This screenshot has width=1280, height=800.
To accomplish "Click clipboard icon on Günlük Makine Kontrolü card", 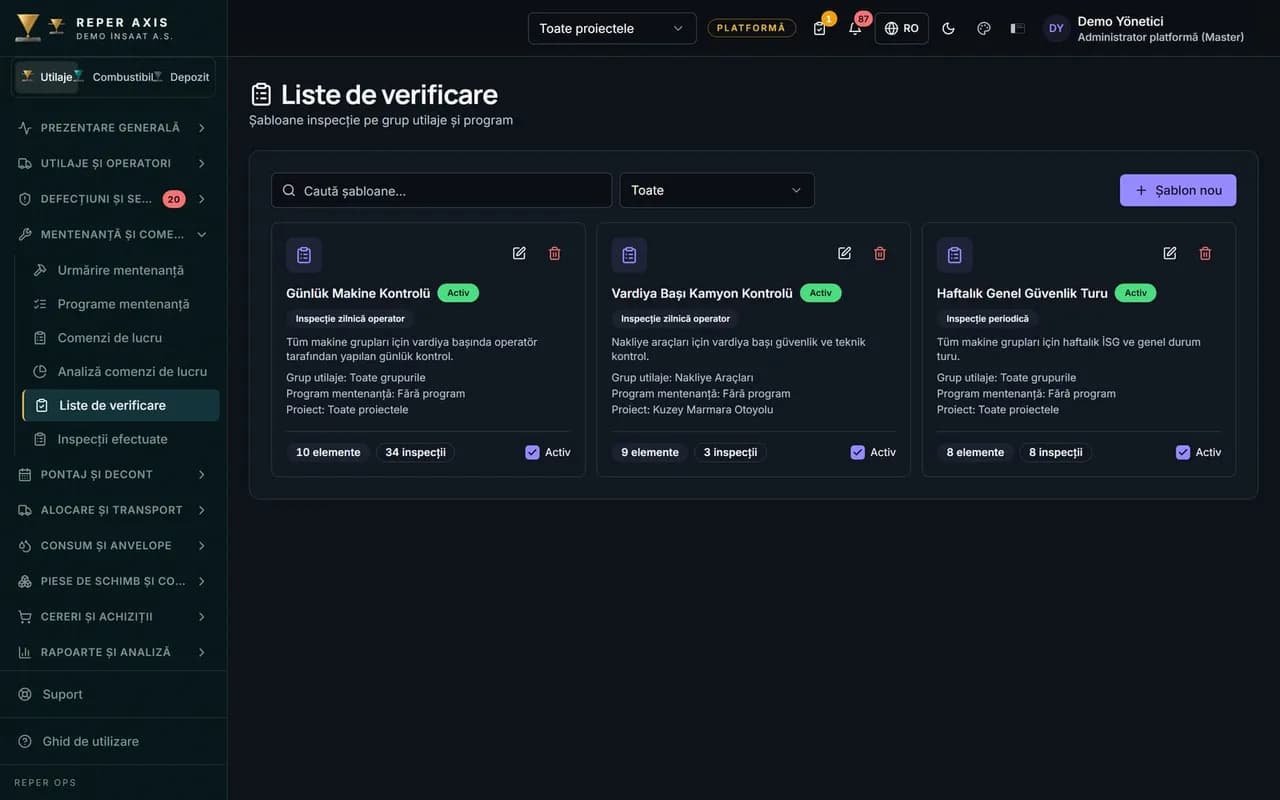I will click(304, 255).
